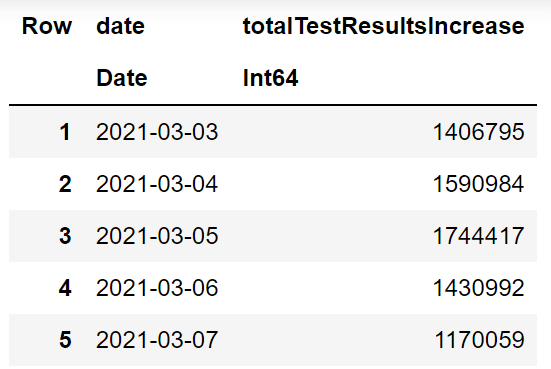Click the totalTestResultsIncrease column header
Screen dimensions: 551x369
coord(383,26)
